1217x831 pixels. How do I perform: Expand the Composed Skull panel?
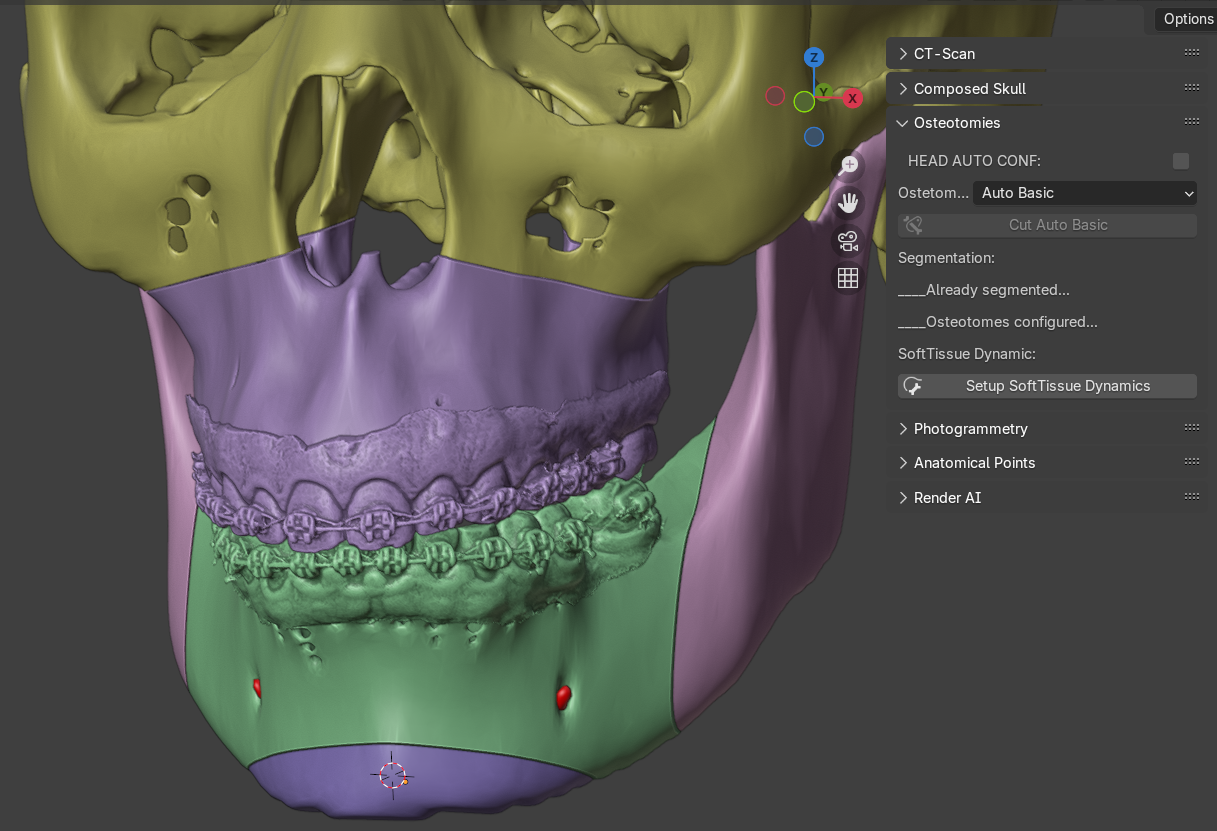coord(903,88)
